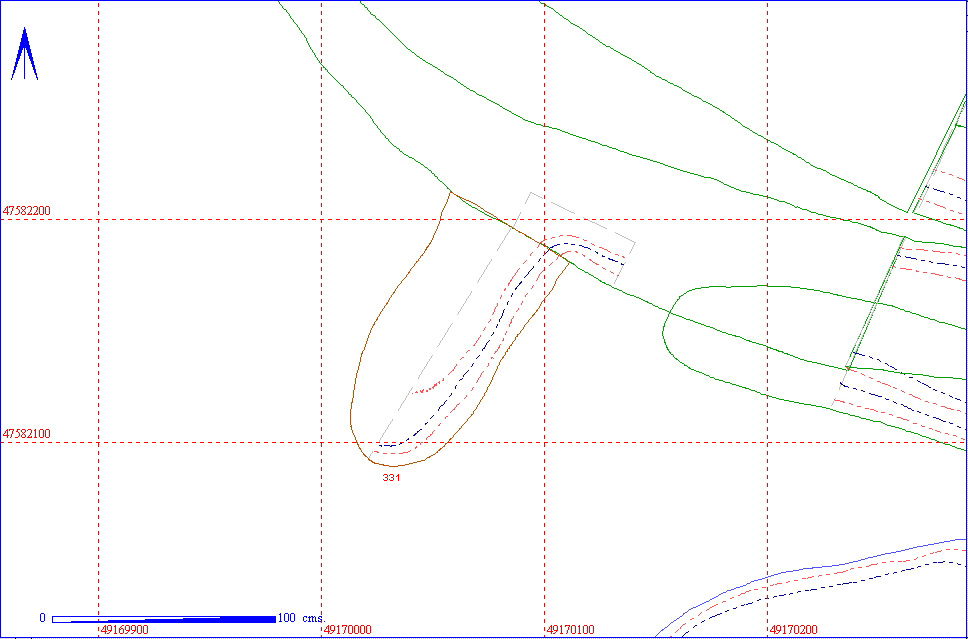The height and width of the screenshot is (639, 968).
Task: Click the easting label 49170000
Action: point(348,630)
